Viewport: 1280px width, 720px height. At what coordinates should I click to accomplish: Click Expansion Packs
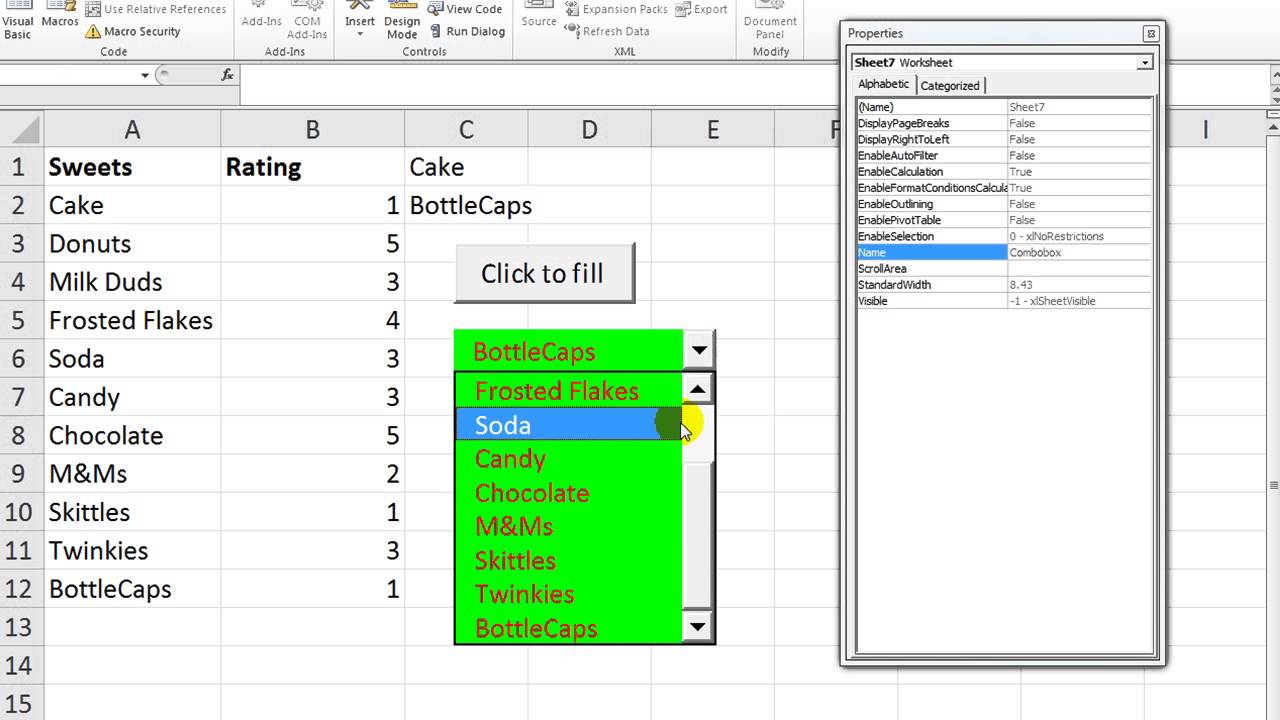(616, 9)
